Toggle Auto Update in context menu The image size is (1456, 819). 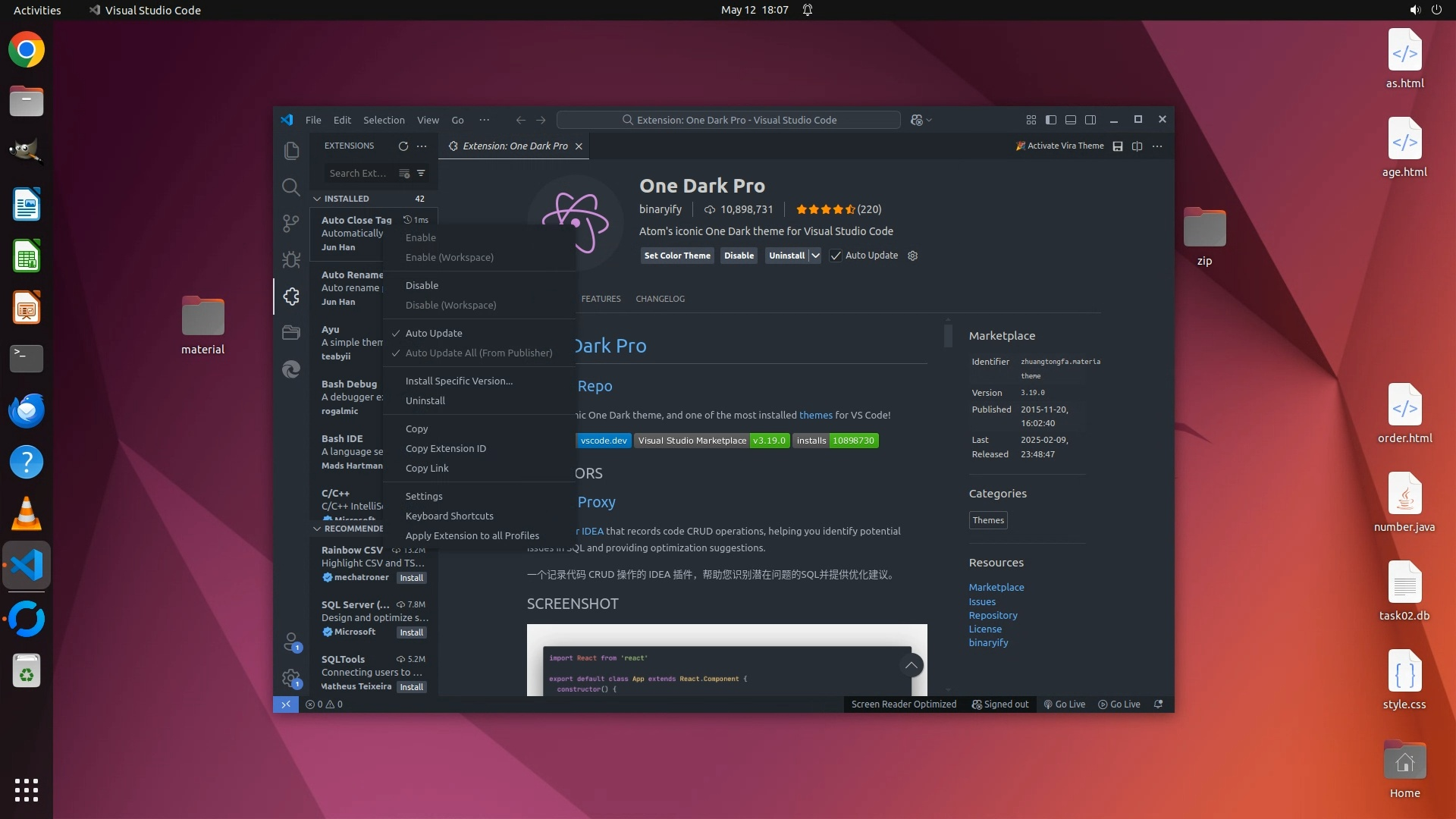pos(434,333)
